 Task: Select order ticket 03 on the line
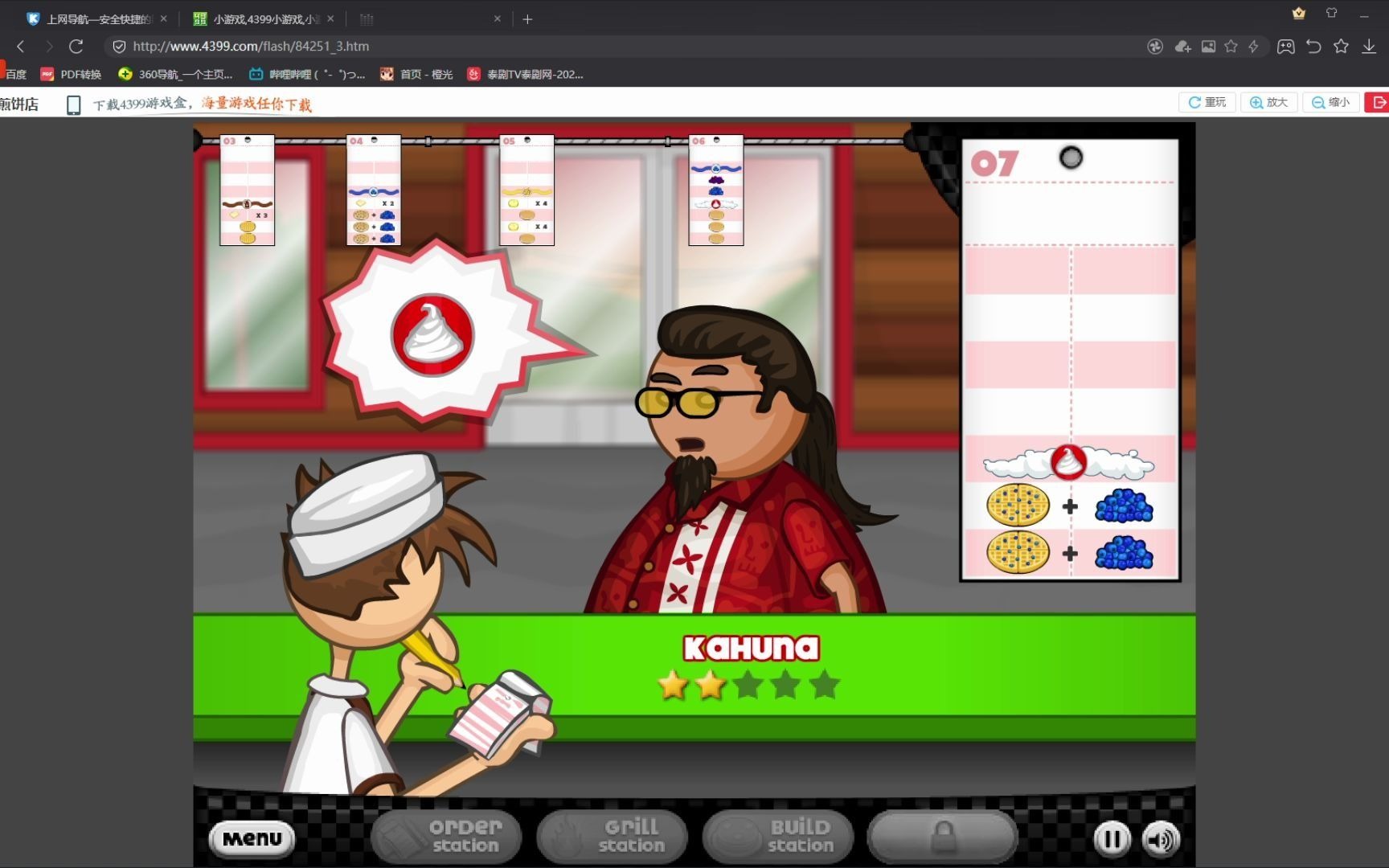pyautogui.click(x=248, y=190)
